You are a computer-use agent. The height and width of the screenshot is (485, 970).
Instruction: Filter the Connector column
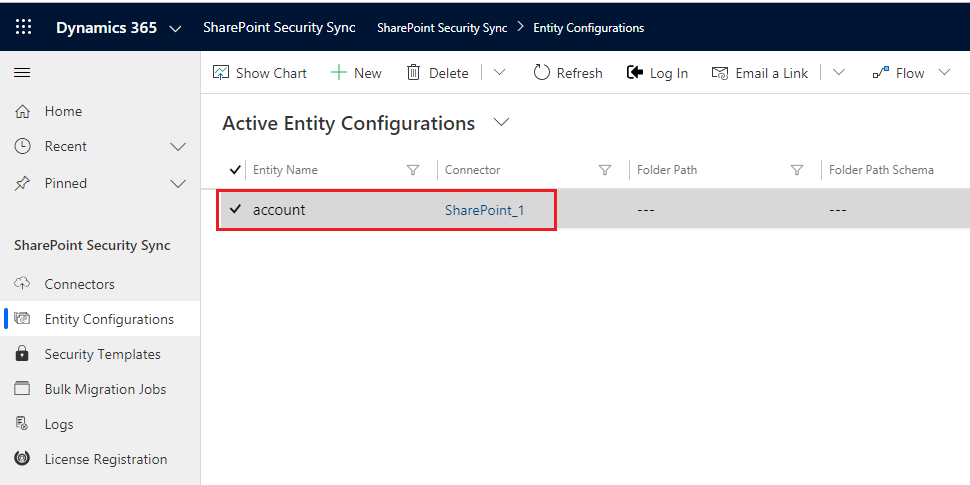coord(605,170)
